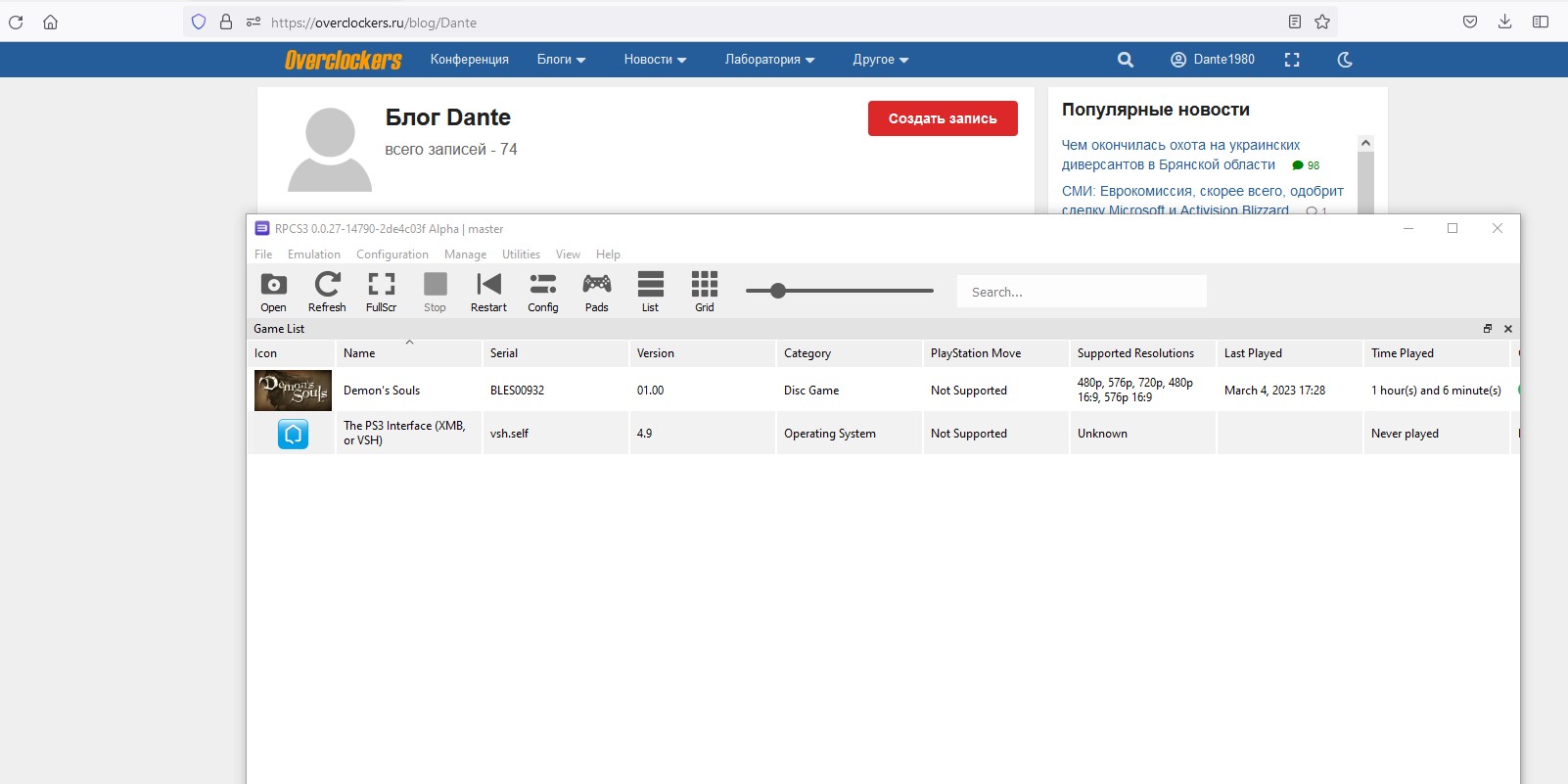Go to Overclockers home via logo
The image size is (1568, 784).
[344, 60]
